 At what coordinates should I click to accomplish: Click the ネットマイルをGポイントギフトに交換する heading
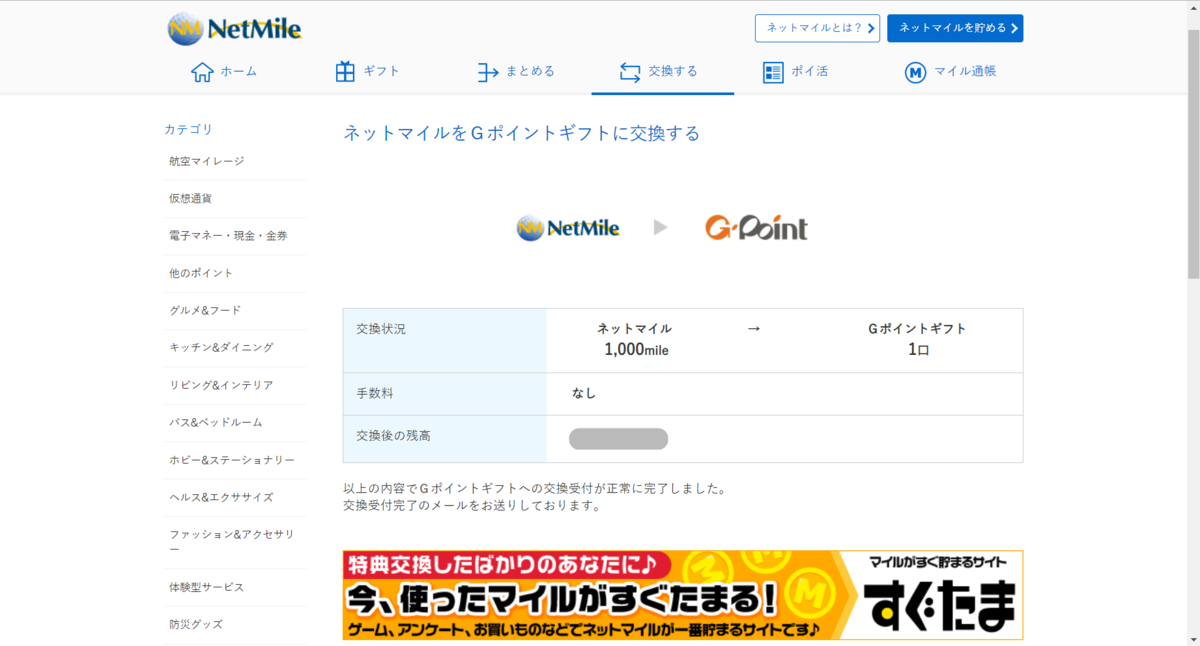point(522,133)
